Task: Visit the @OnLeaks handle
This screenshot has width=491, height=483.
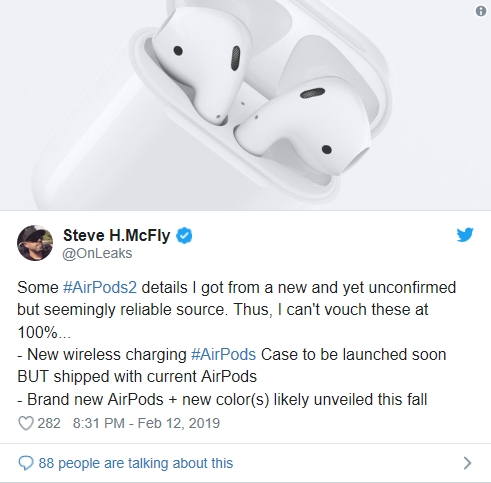Action: pyautogui.click(x=97, y=253)
